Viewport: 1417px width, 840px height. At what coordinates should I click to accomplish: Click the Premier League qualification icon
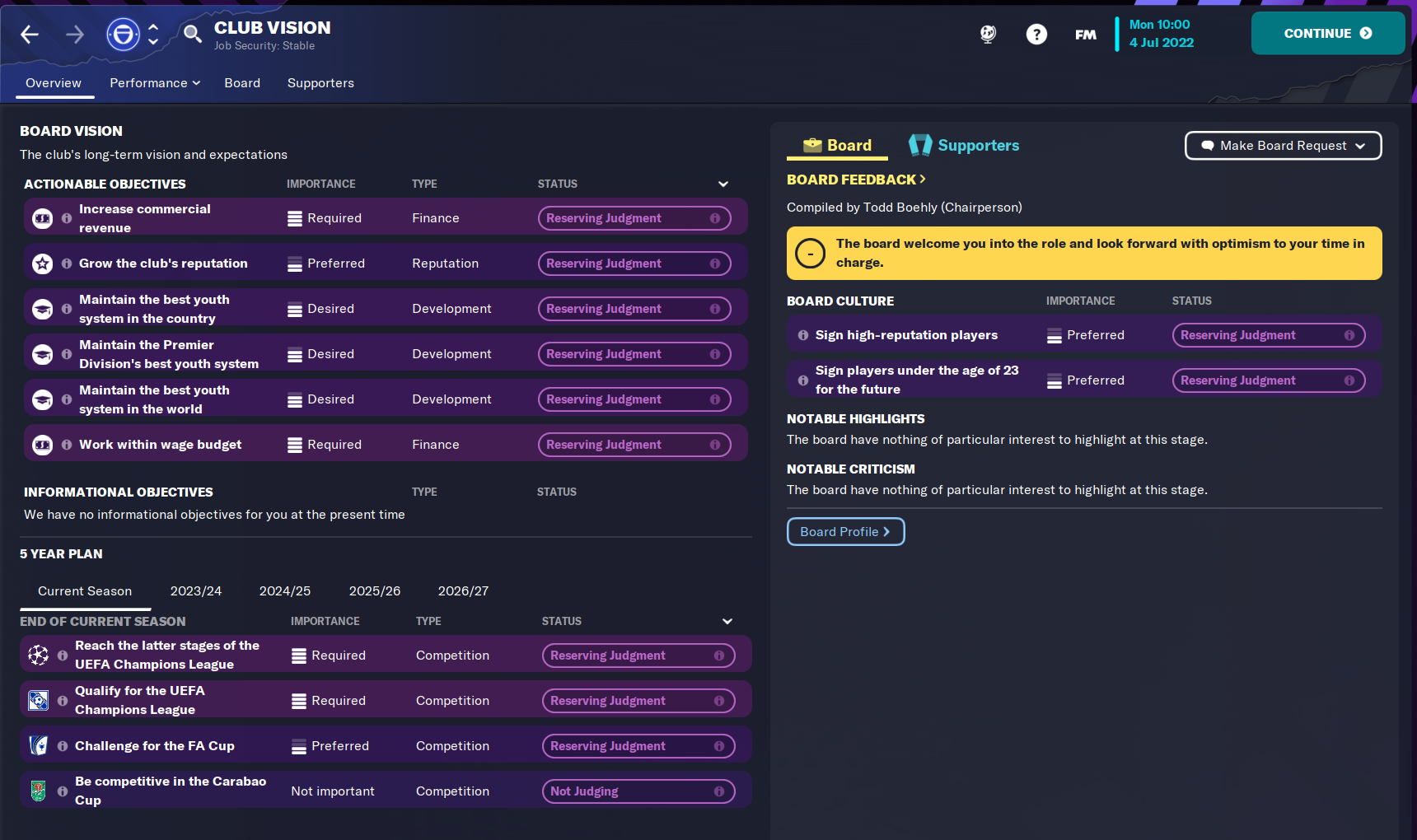pyautogui.click(x=38, y=701)
